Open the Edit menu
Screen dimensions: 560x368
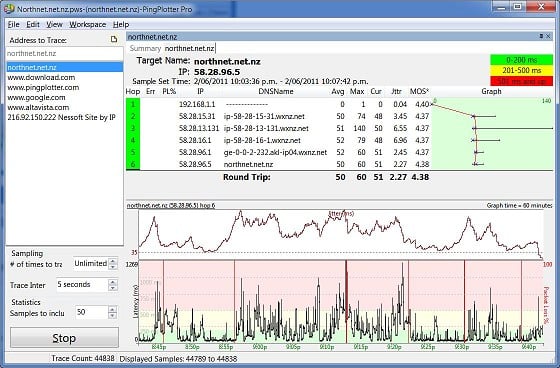[32, 25]
